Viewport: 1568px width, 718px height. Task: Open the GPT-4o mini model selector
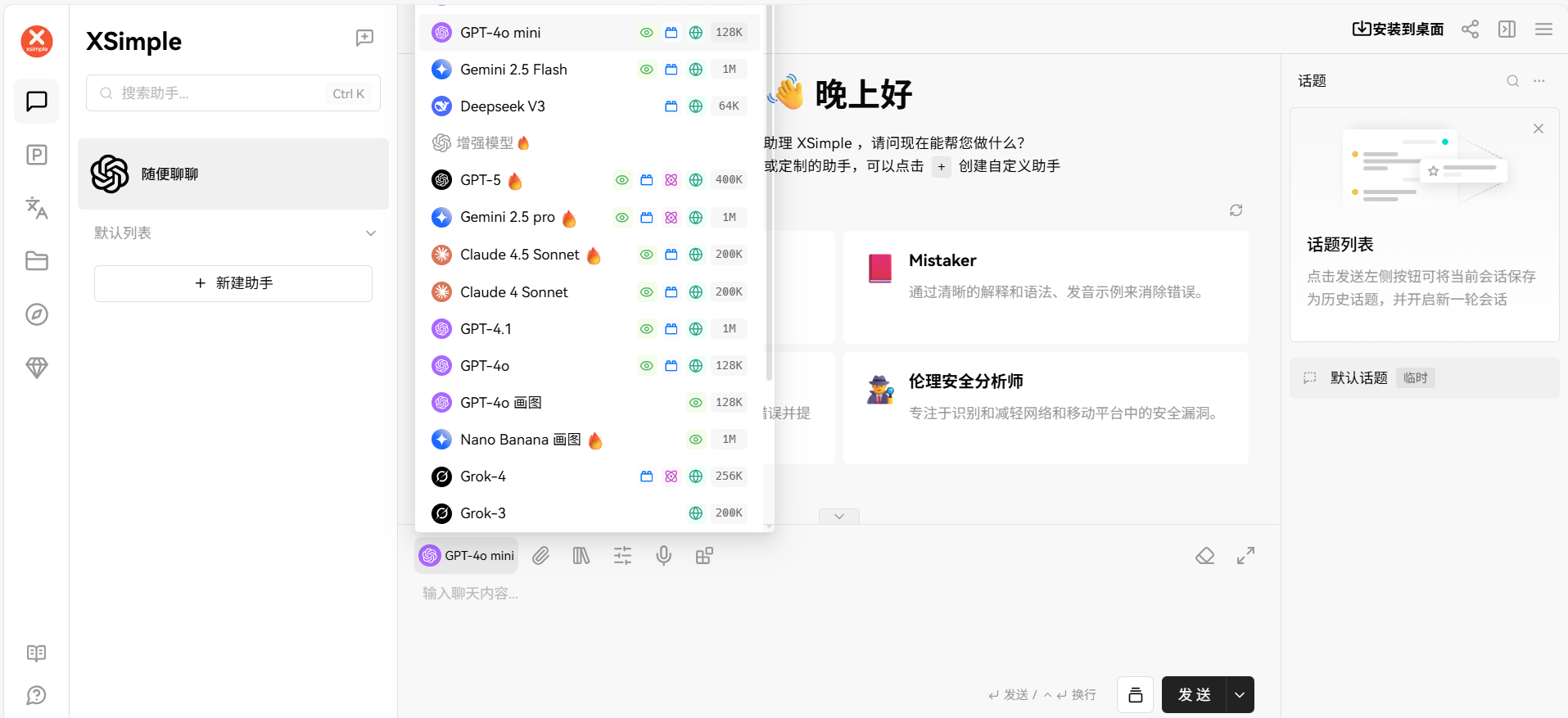(467, 556)
